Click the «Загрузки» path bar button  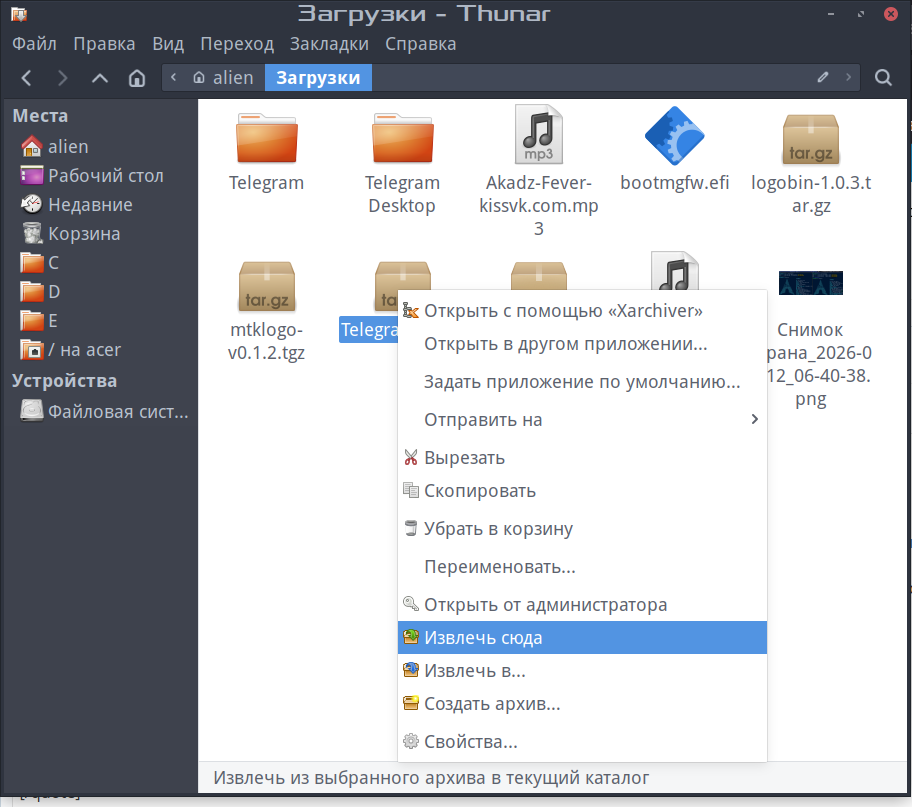point(318,78)
